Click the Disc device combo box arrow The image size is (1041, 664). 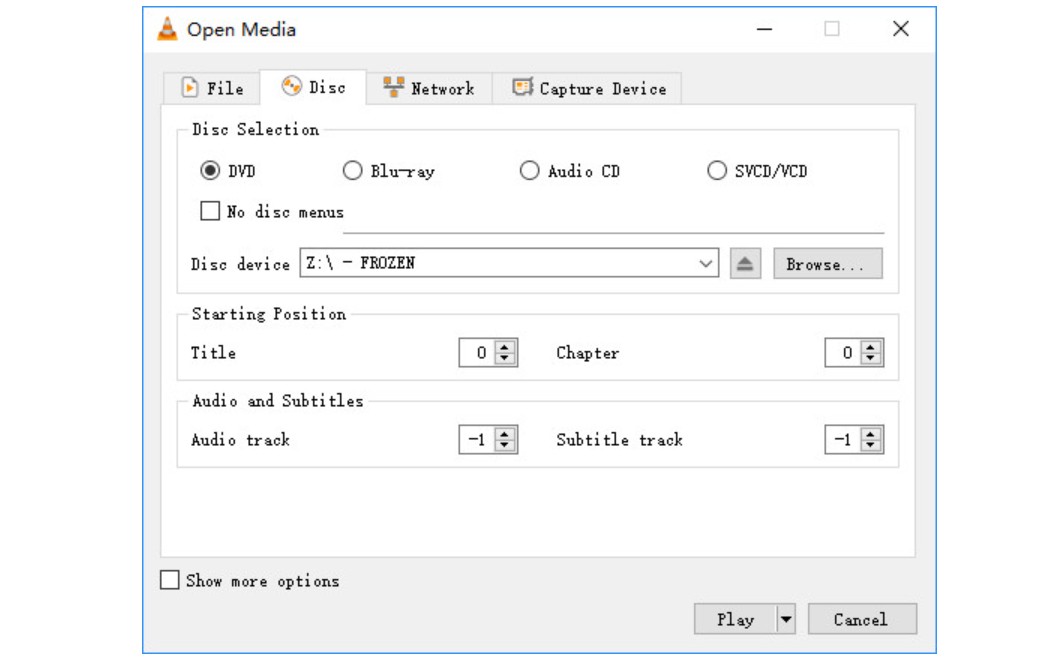click(707, 263)
